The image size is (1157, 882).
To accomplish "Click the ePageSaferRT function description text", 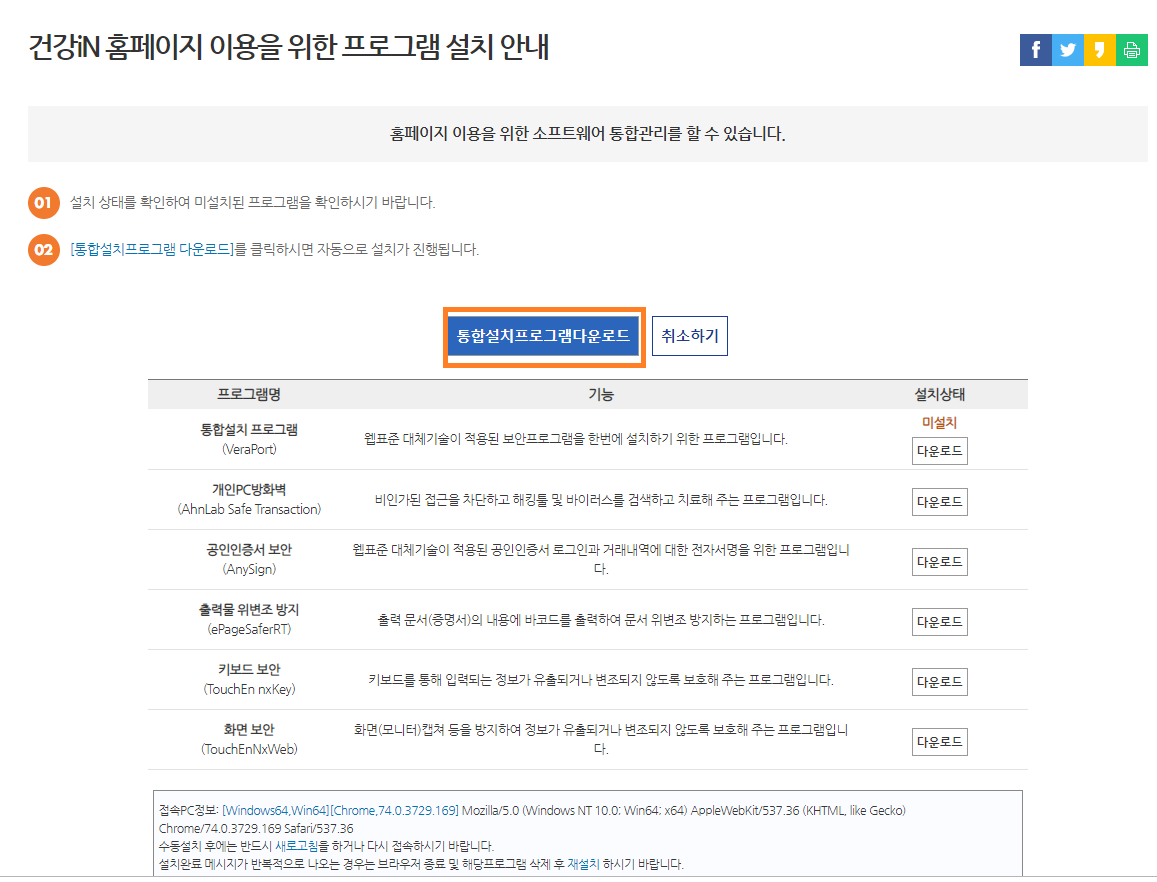I will point(601,620).
